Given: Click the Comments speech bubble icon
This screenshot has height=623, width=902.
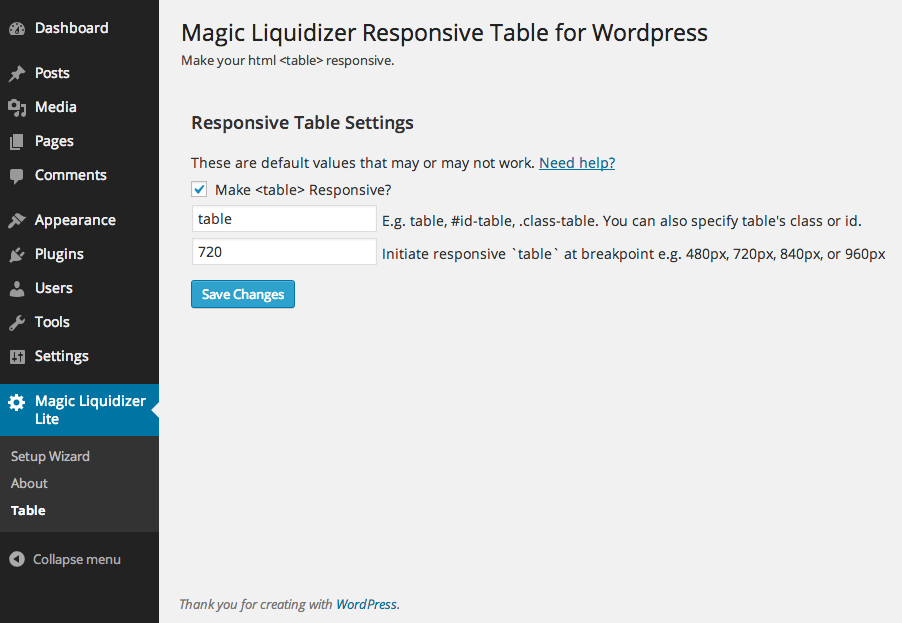Looking at the screenshot, I should click(17, 176).
